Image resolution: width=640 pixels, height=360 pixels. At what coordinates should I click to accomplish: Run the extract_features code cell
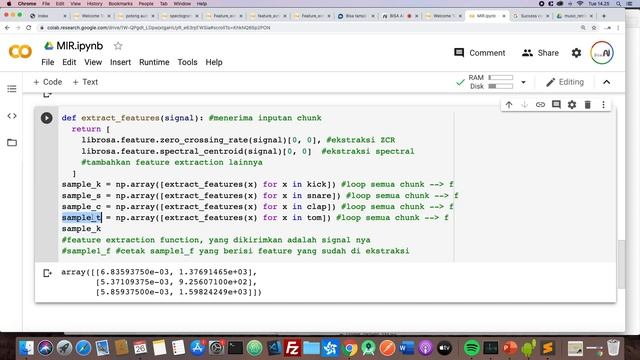tap(47, 118)
